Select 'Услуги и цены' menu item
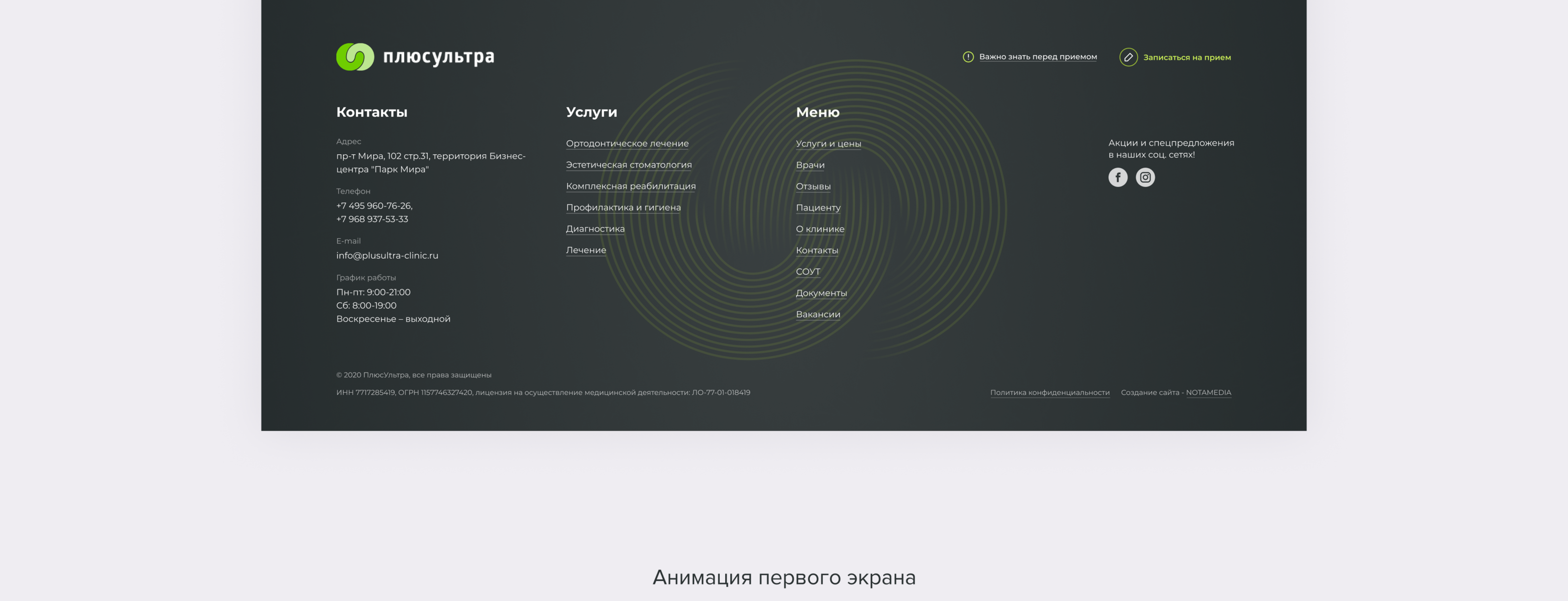The image size is (1568, 601). (x=828, y=144)
